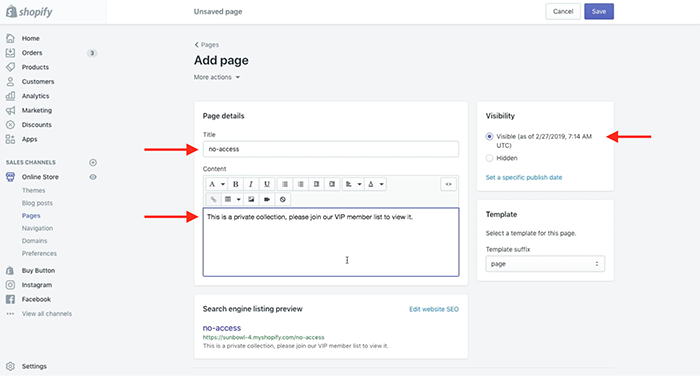Select the Hidden radio button
Viewport: 700px width, 376px height.
(489, 158)
